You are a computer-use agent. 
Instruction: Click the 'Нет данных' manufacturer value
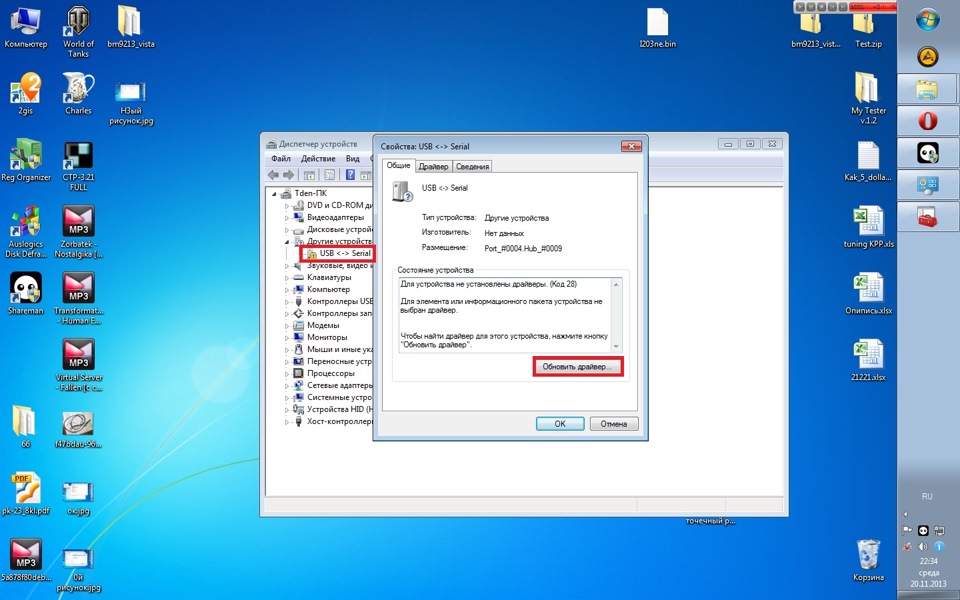coord(504,233)
